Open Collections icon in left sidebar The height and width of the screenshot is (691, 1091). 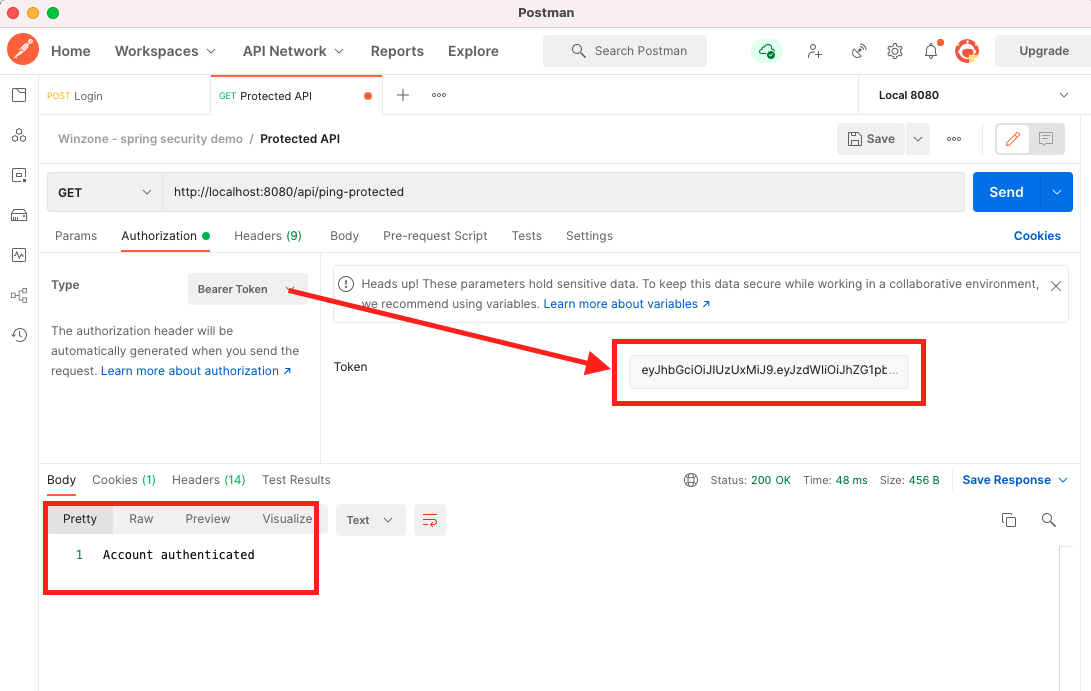19,95
